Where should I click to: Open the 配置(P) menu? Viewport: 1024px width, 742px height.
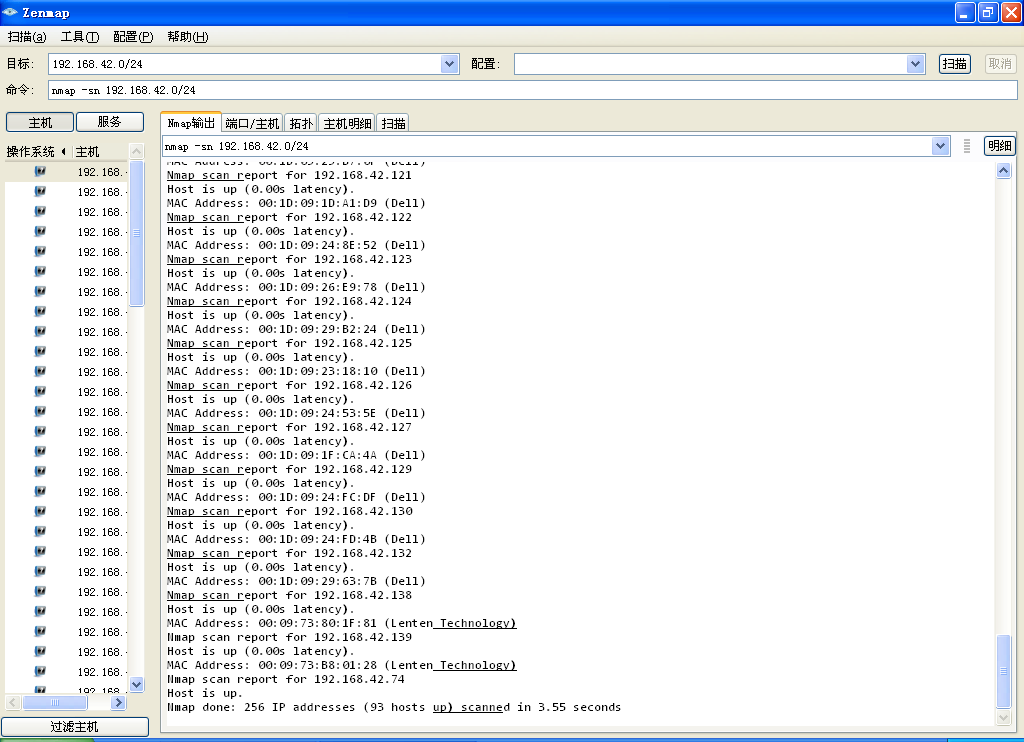[x=133, y=37]
